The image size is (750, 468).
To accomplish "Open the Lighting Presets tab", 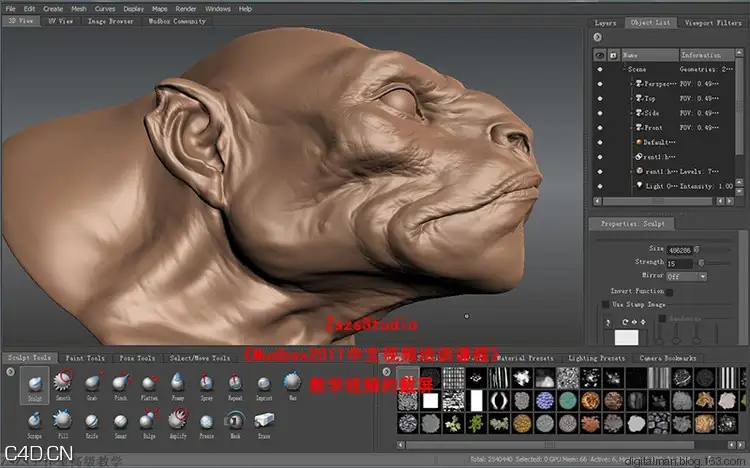I will (596, 358).
